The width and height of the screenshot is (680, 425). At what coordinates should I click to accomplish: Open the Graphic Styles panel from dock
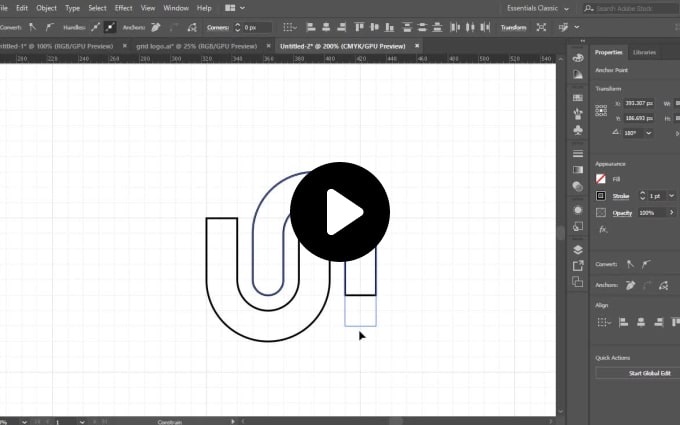pos(578,226)
